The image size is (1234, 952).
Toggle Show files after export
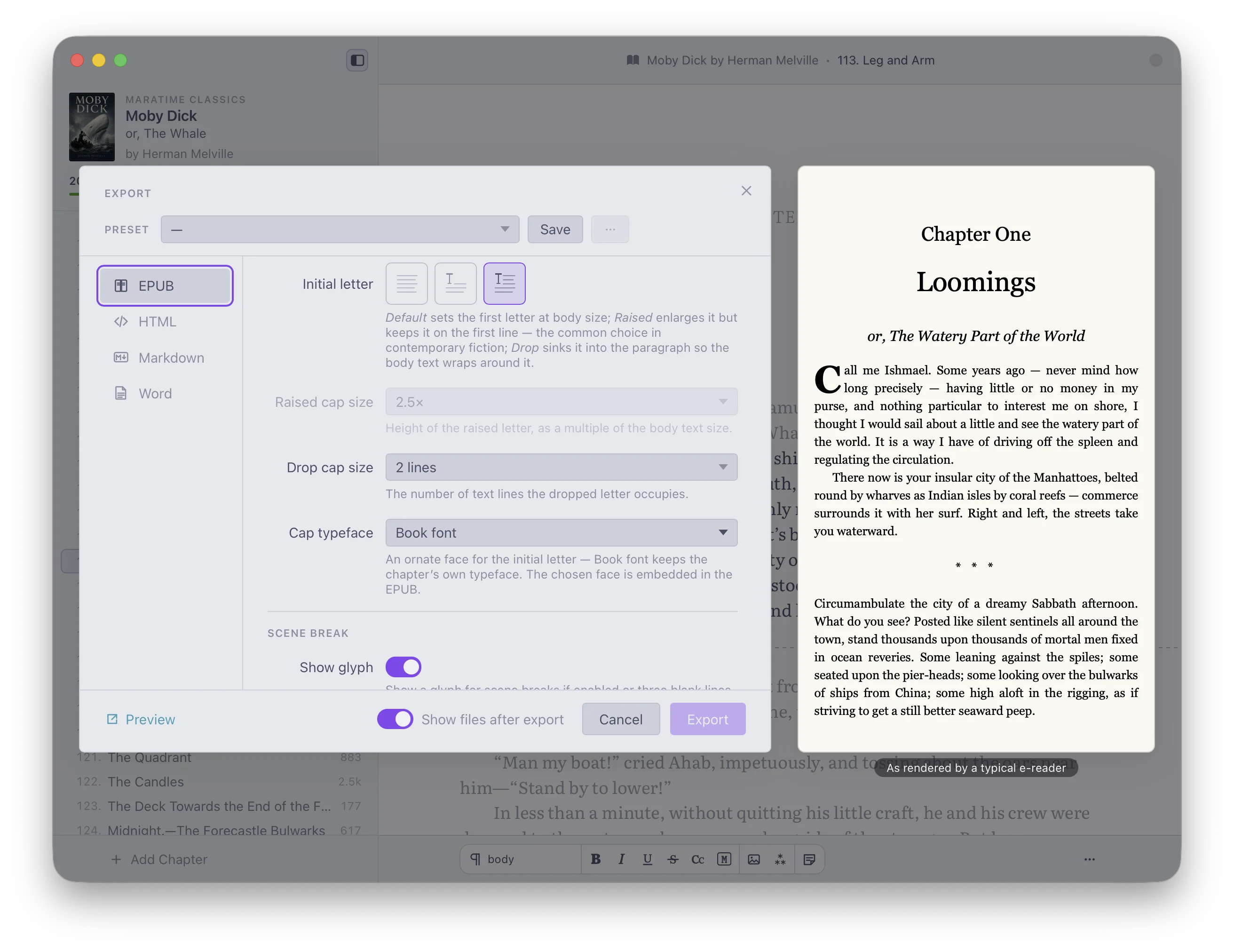click(395, 719)
